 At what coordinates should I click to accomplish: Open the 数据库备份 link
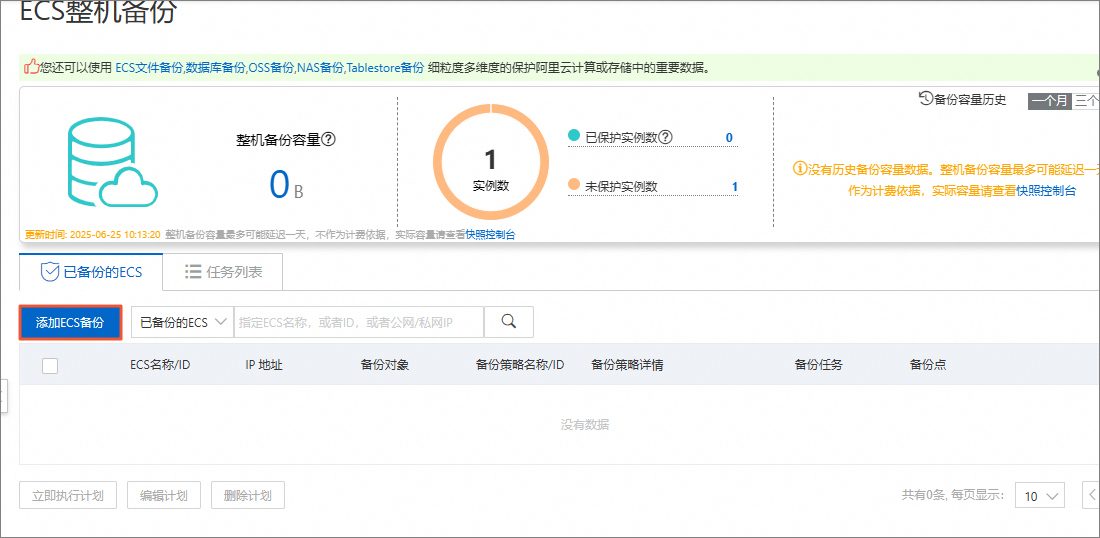[x=215, y=68]
